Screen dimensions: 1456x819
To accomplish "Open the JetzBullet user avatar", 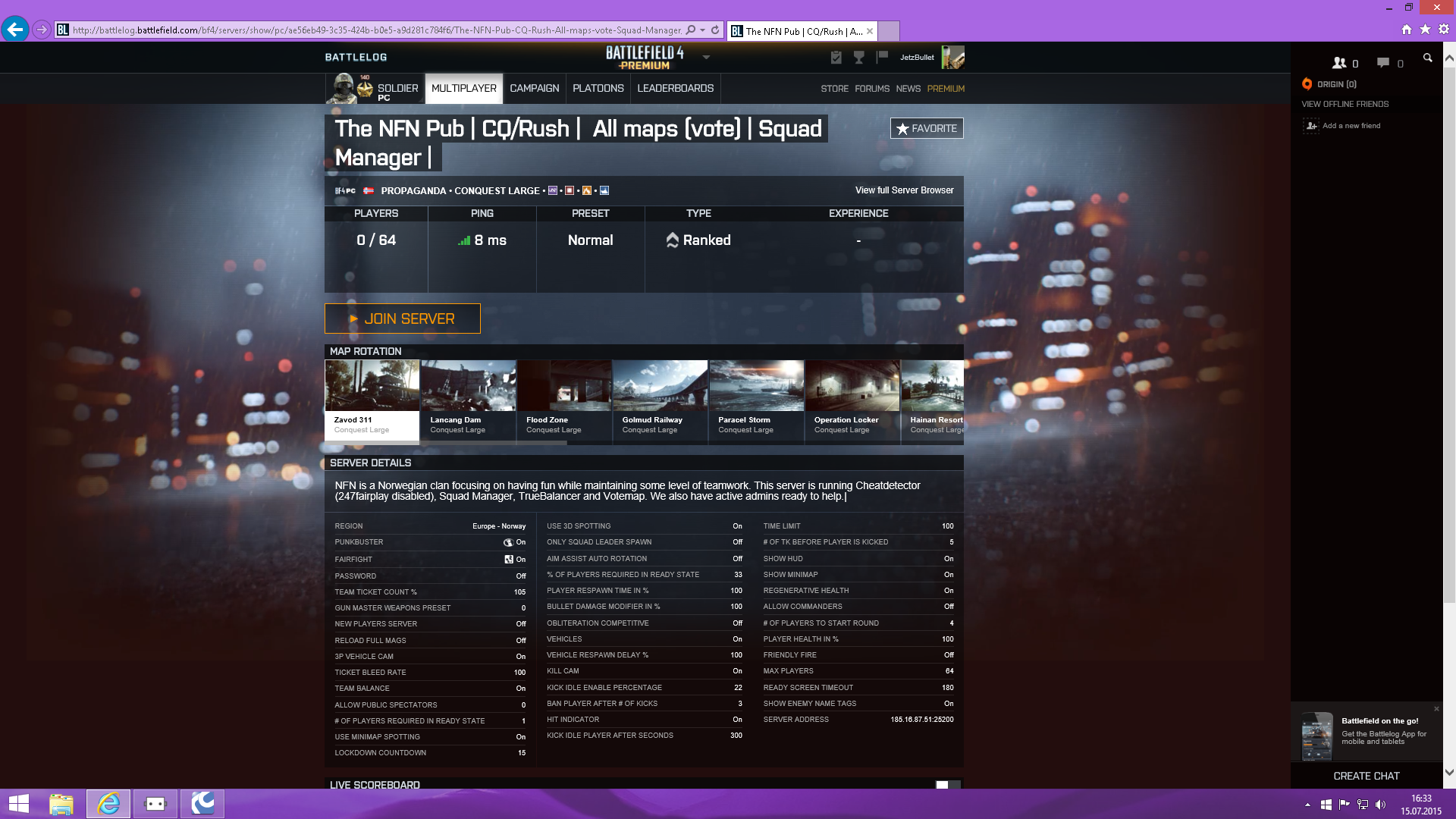I will pos(952,58).
